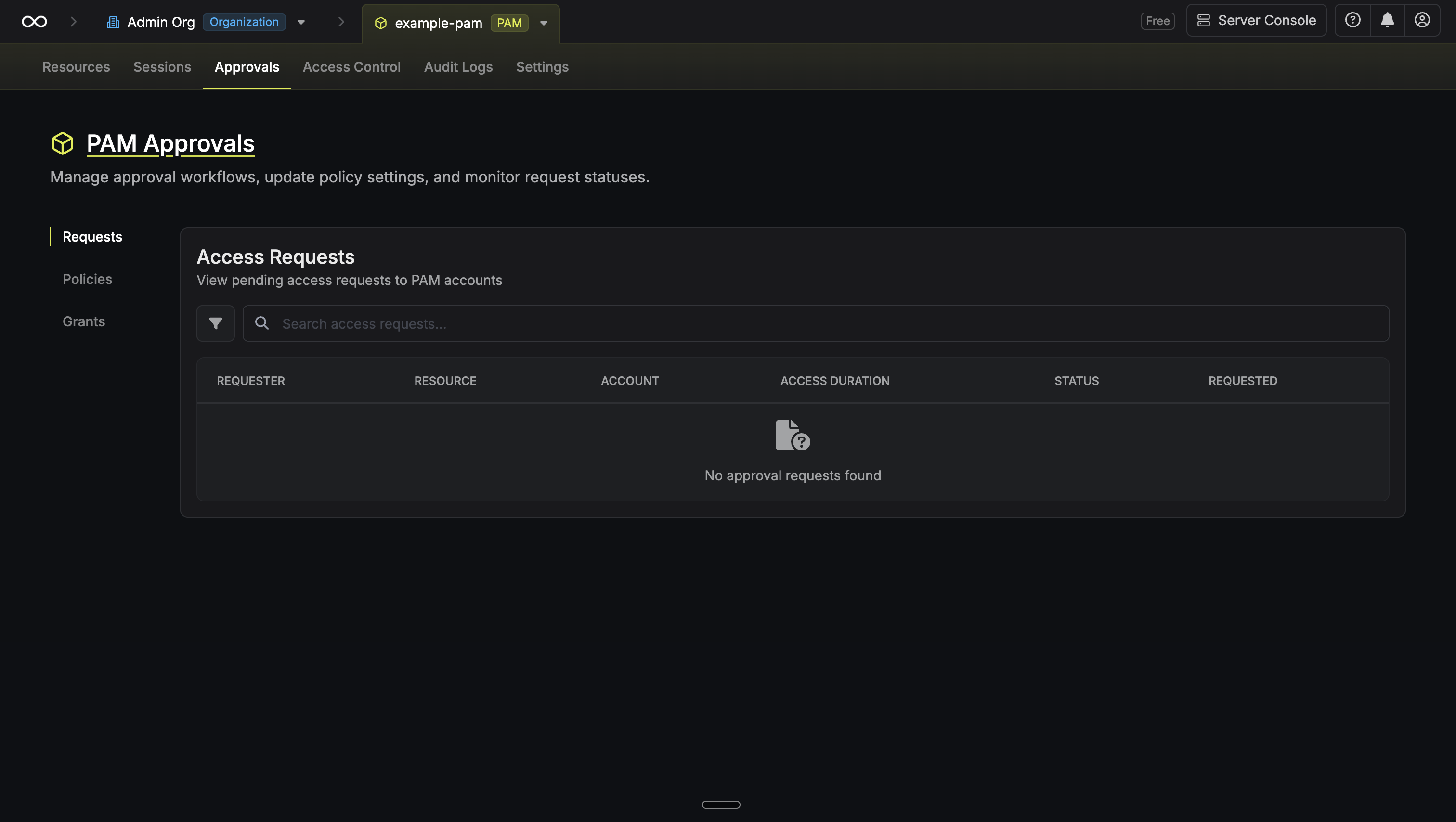1456x822 pixels.
Task: Click the chevron before example-pam
Action: (x=341, y=22)
